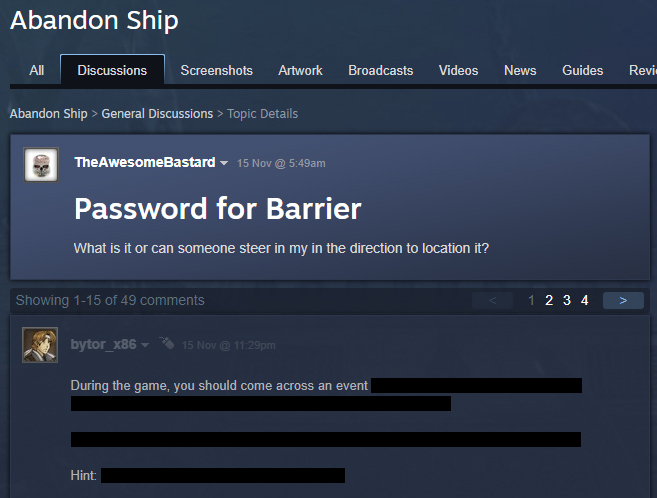
Task: Select the Discussions tab
Action: (112, 70)
